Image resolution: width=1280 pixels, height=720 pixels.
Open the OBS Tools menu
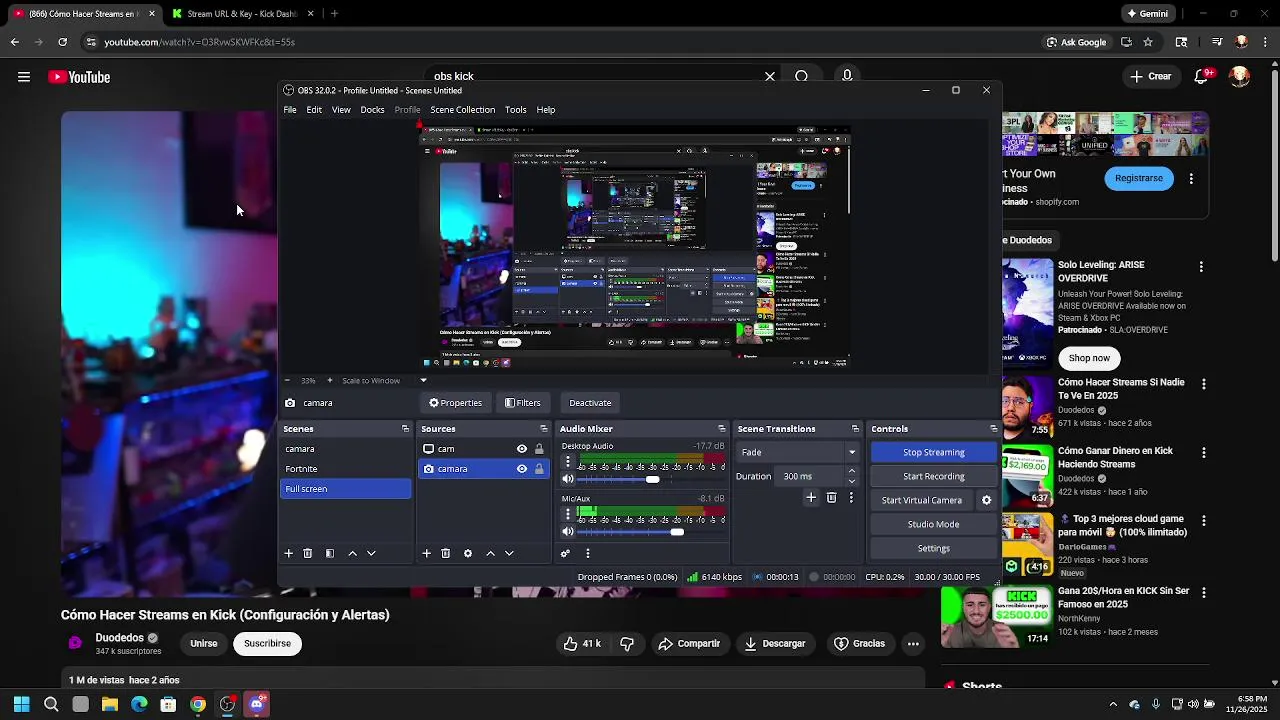[516, 110]
